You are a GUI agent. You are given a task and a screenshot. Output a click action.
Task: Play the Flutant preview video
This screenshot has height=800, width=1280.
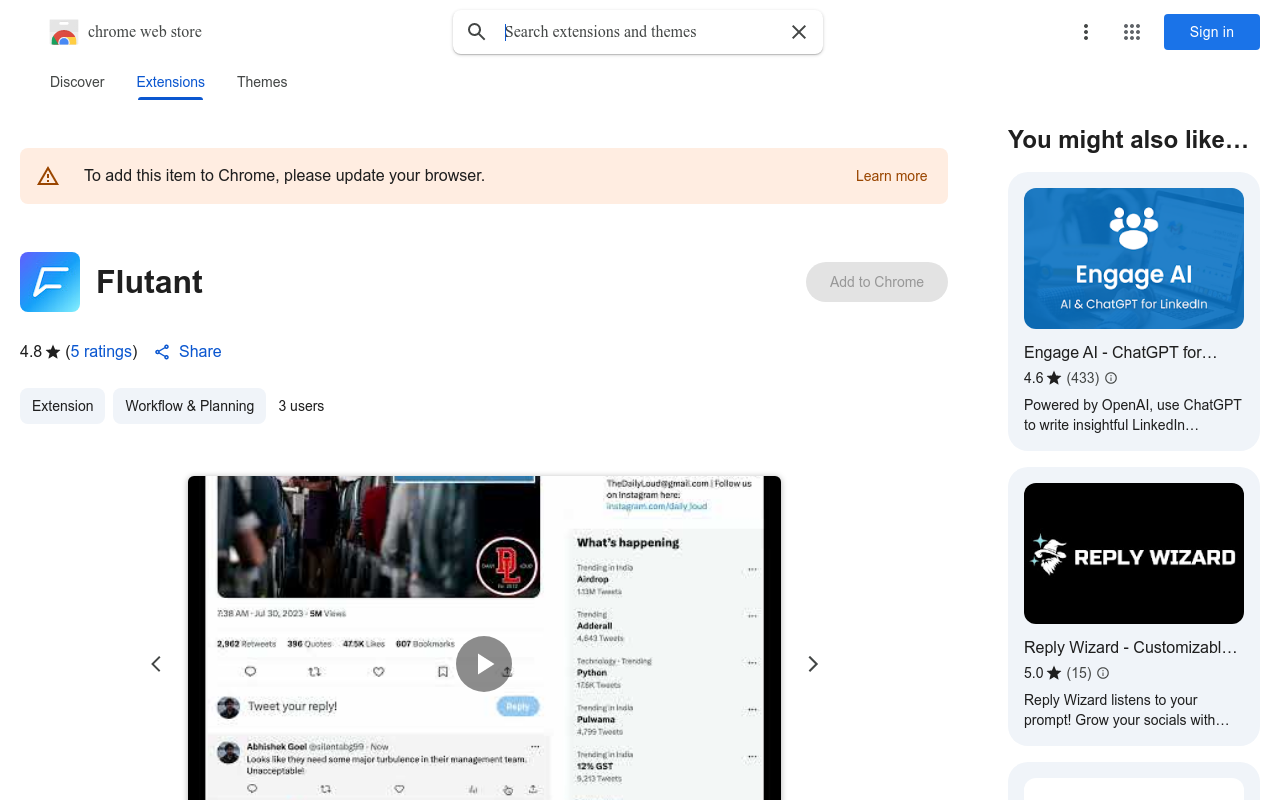484,664
